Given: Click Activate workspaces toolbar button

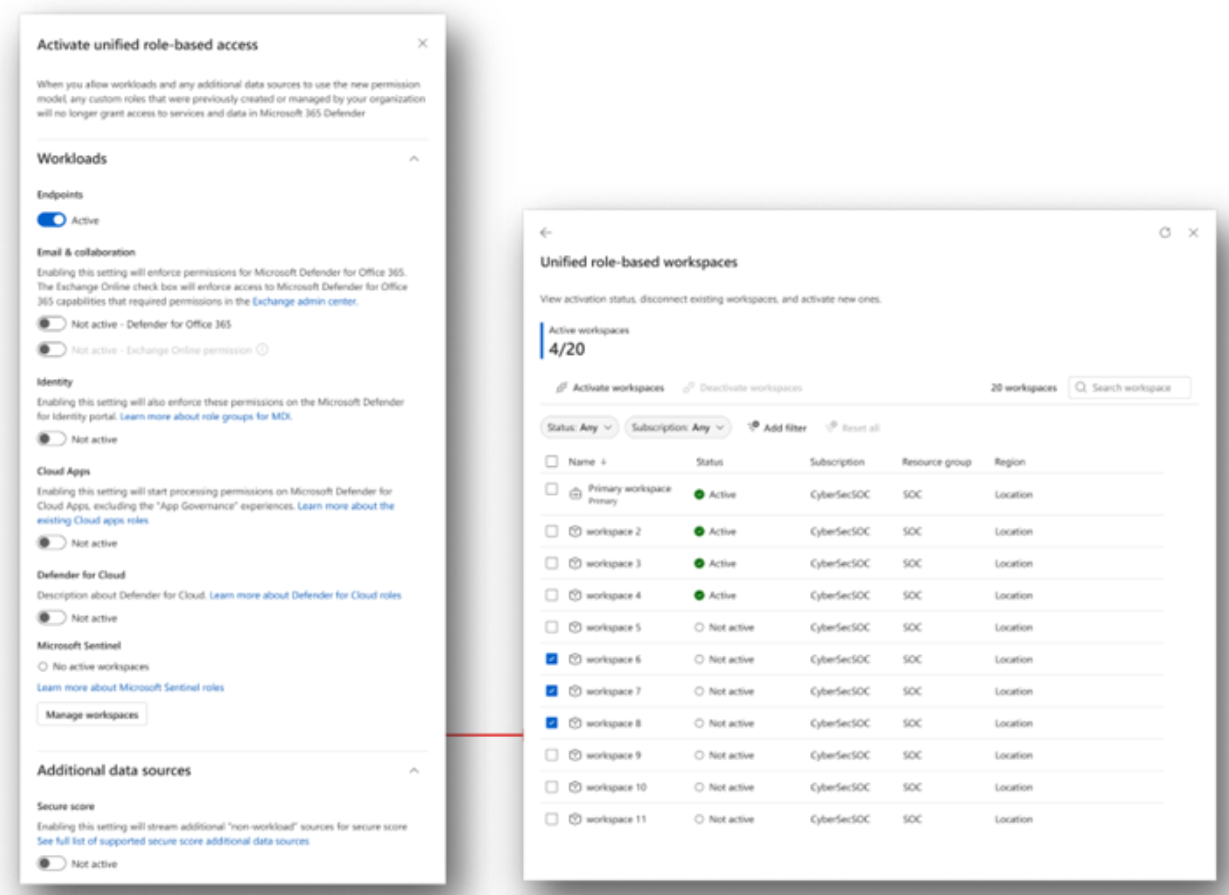Looking at the screenshot, I should pos(610,388).
